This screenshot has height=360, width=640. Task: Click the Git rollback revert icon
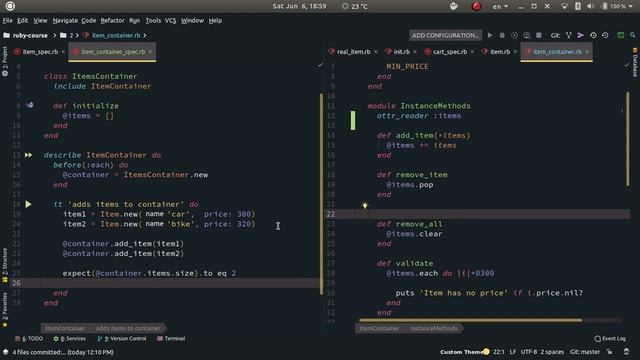click(x=605, y=36)
